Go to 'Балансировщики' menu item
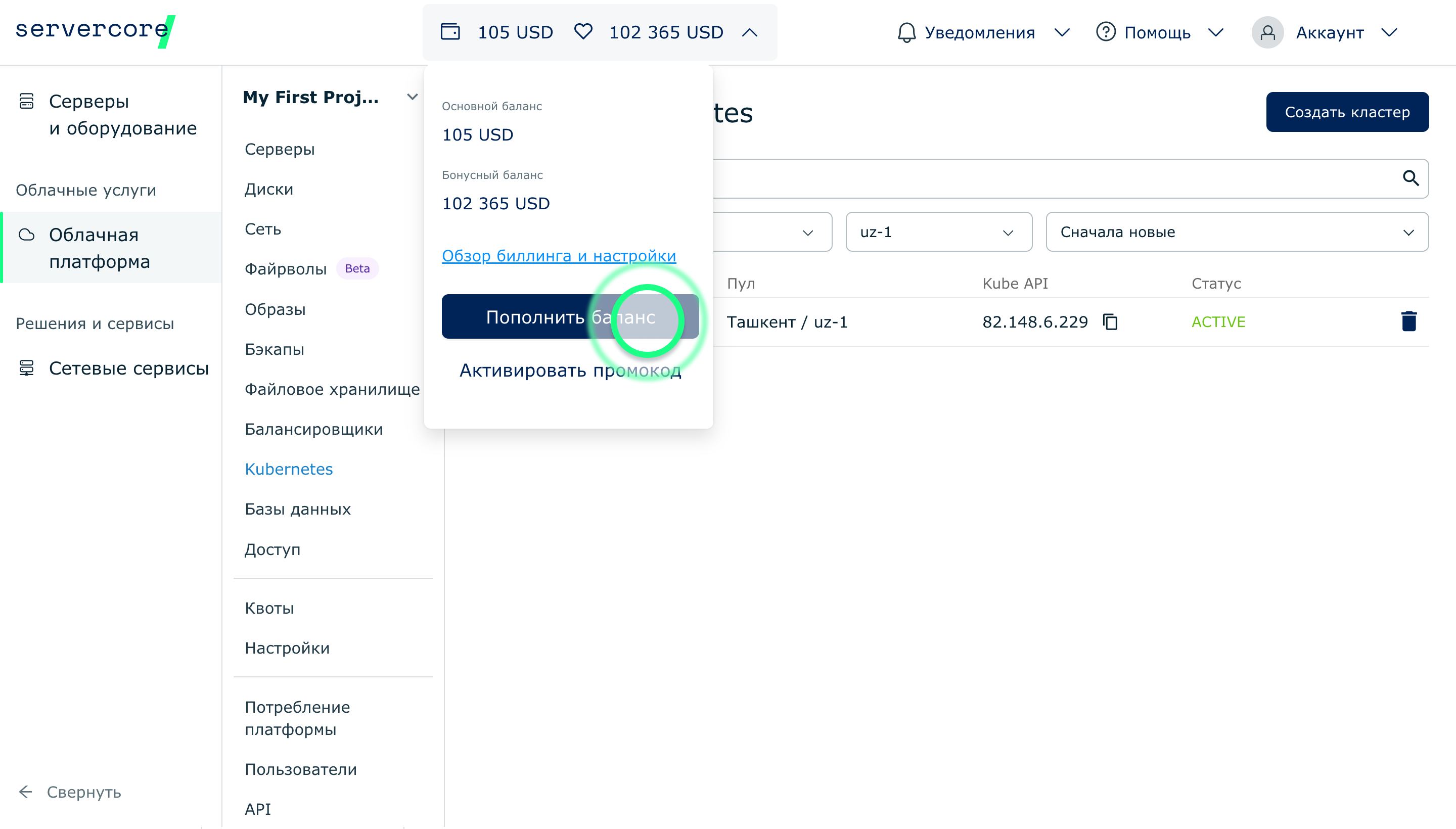Image resolution: width=1456 pixels, height=829 pixels. [313, 429]
